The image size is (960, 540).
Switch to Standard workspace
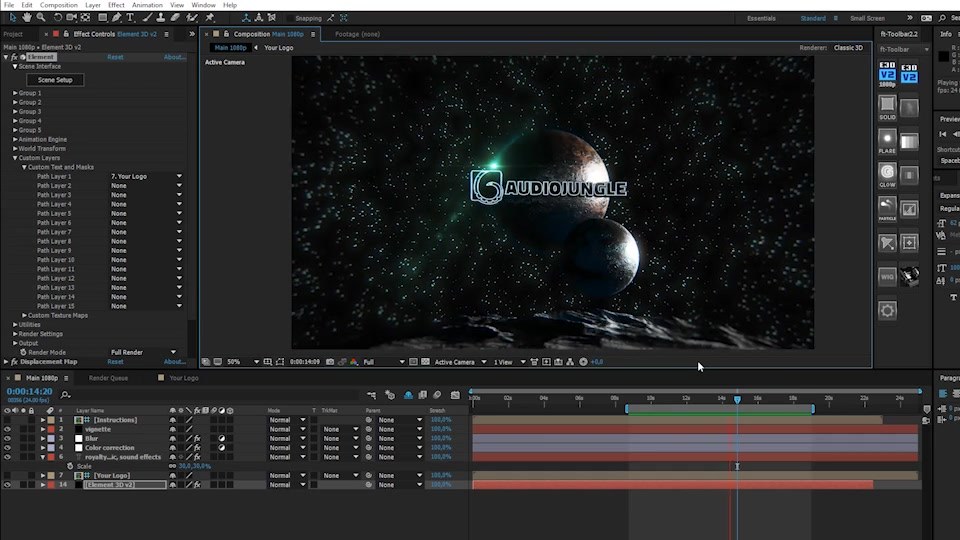pos(813,18)
